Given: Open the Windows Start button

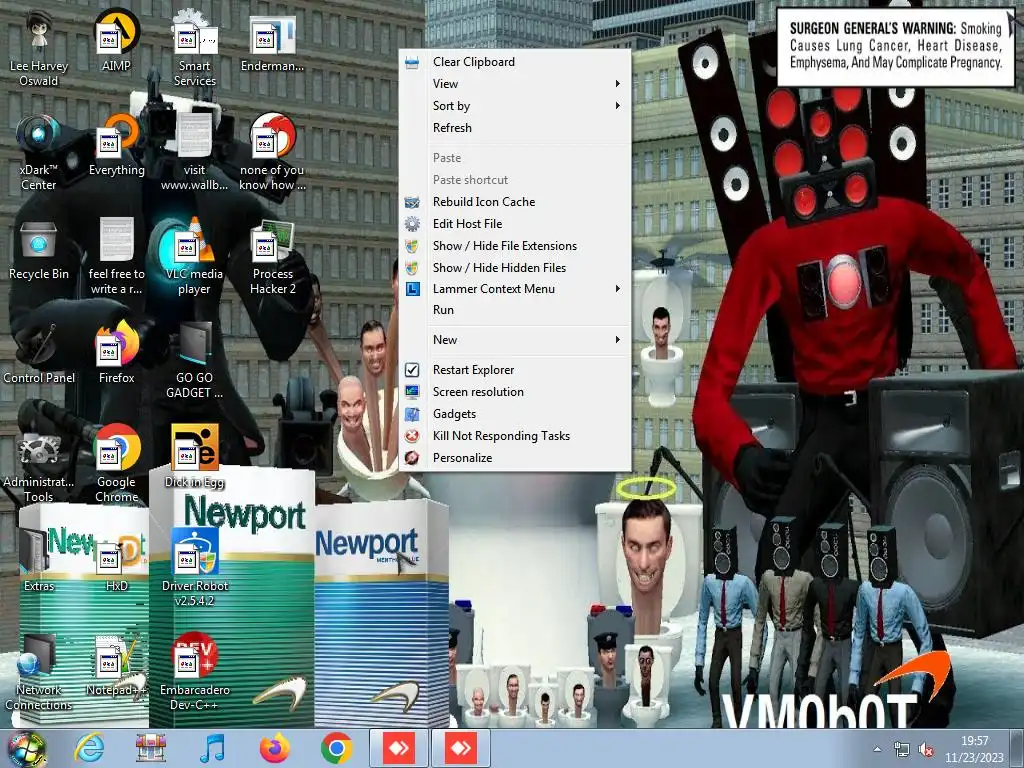Looking at the screenshot, I should (27, 748).
